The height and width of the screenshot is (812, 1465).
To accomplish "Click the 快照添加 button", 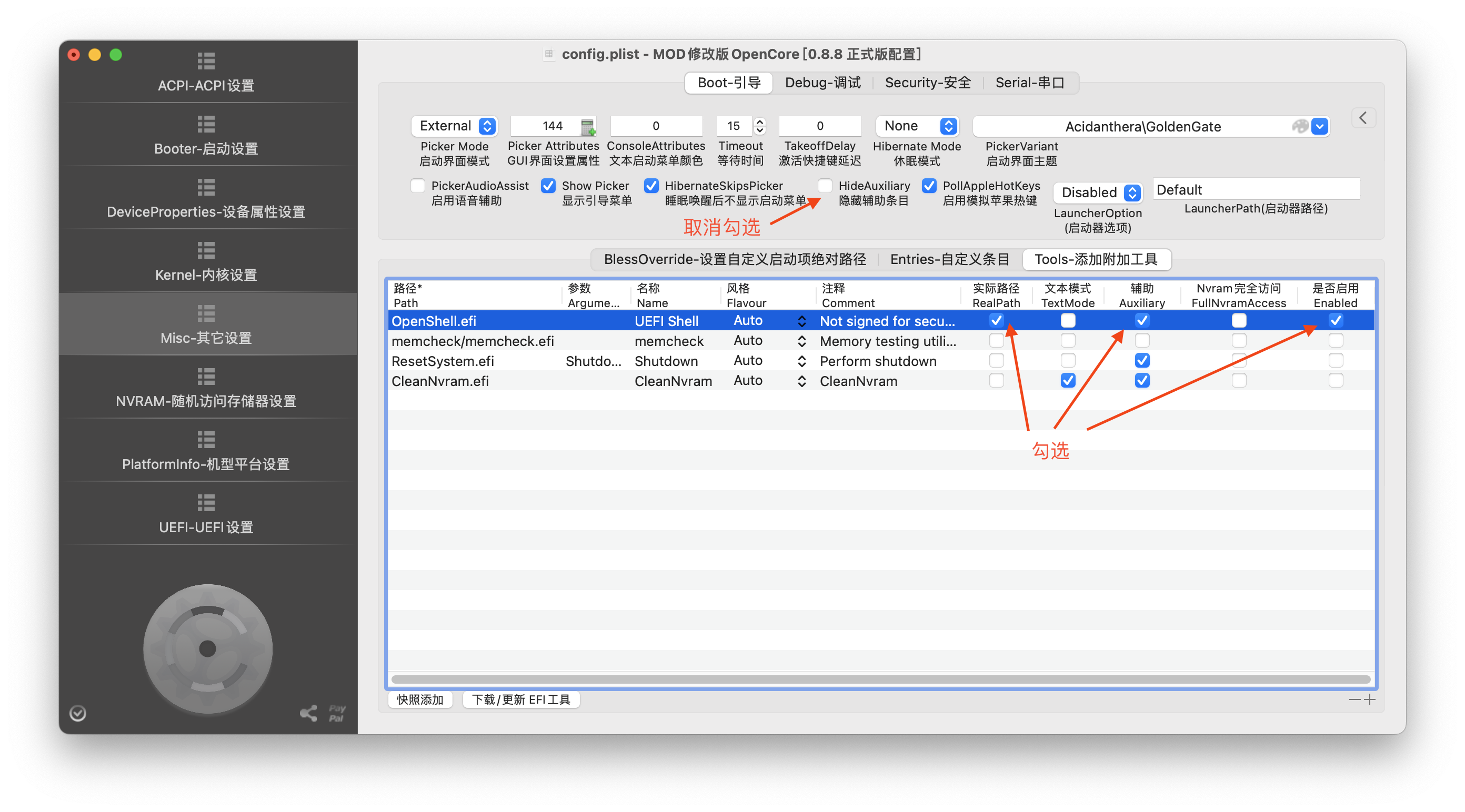I will click(420, 699).
